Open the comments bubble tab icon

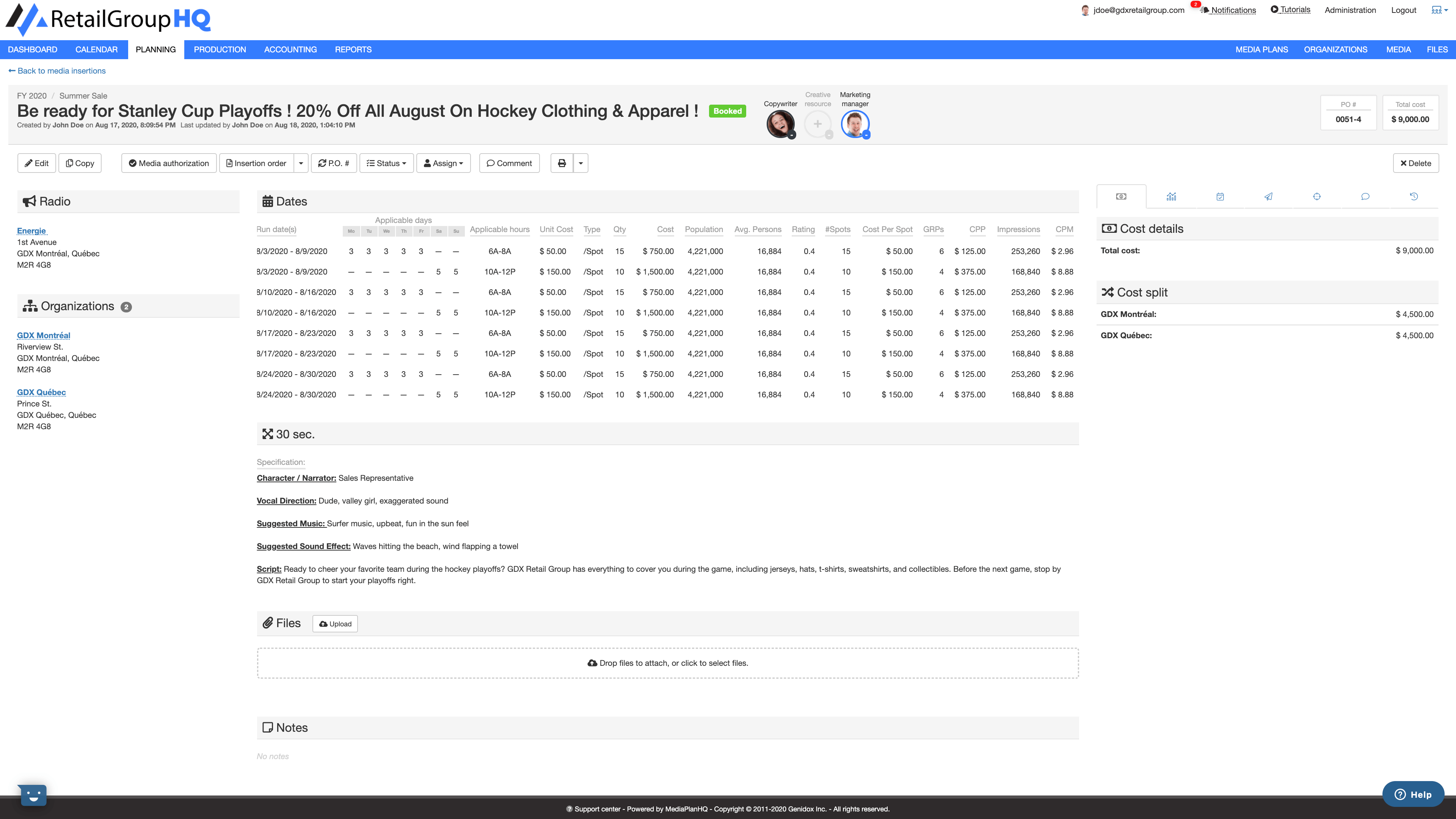click(1365, 196)
